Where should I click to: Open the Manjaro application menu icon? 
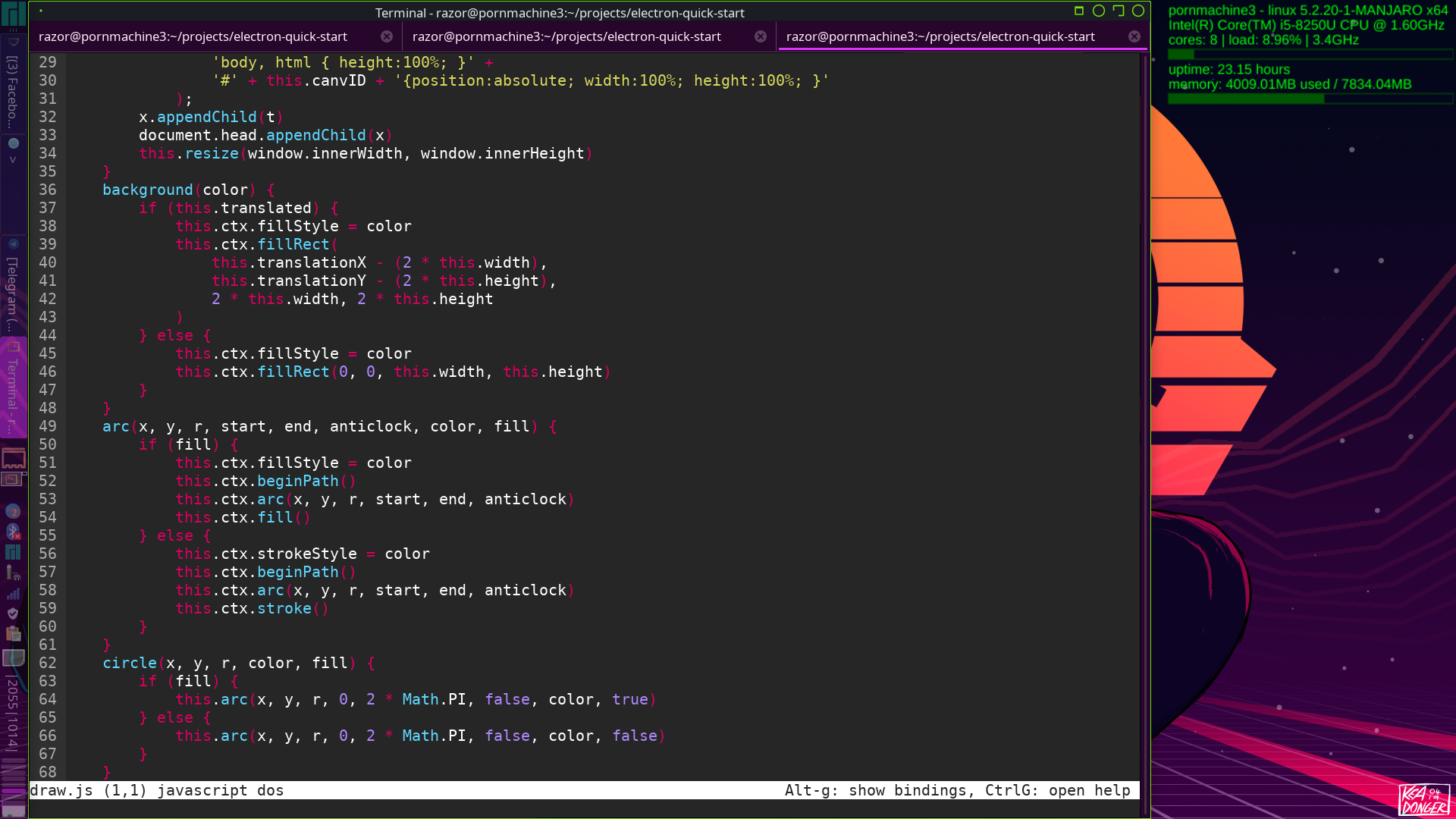point(13,14)
